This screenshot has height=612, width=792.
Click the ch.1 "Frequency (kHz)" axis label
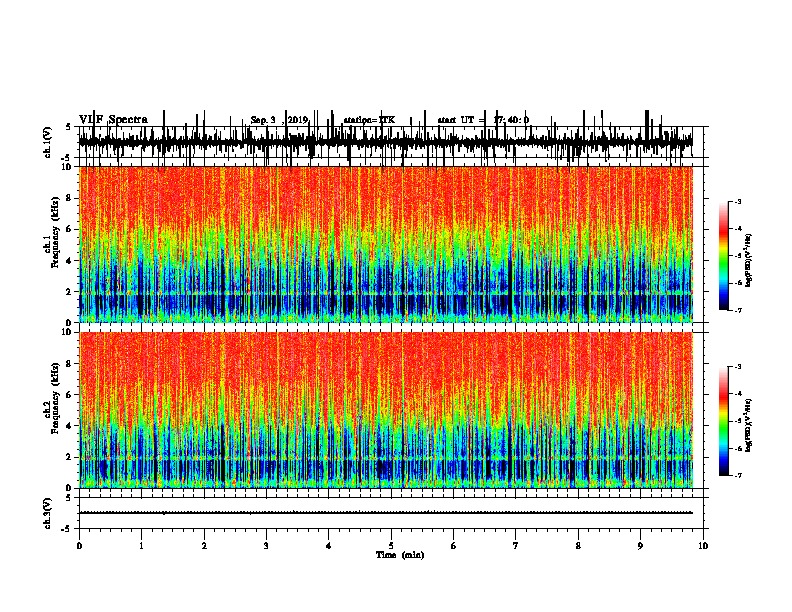(55, 232)
